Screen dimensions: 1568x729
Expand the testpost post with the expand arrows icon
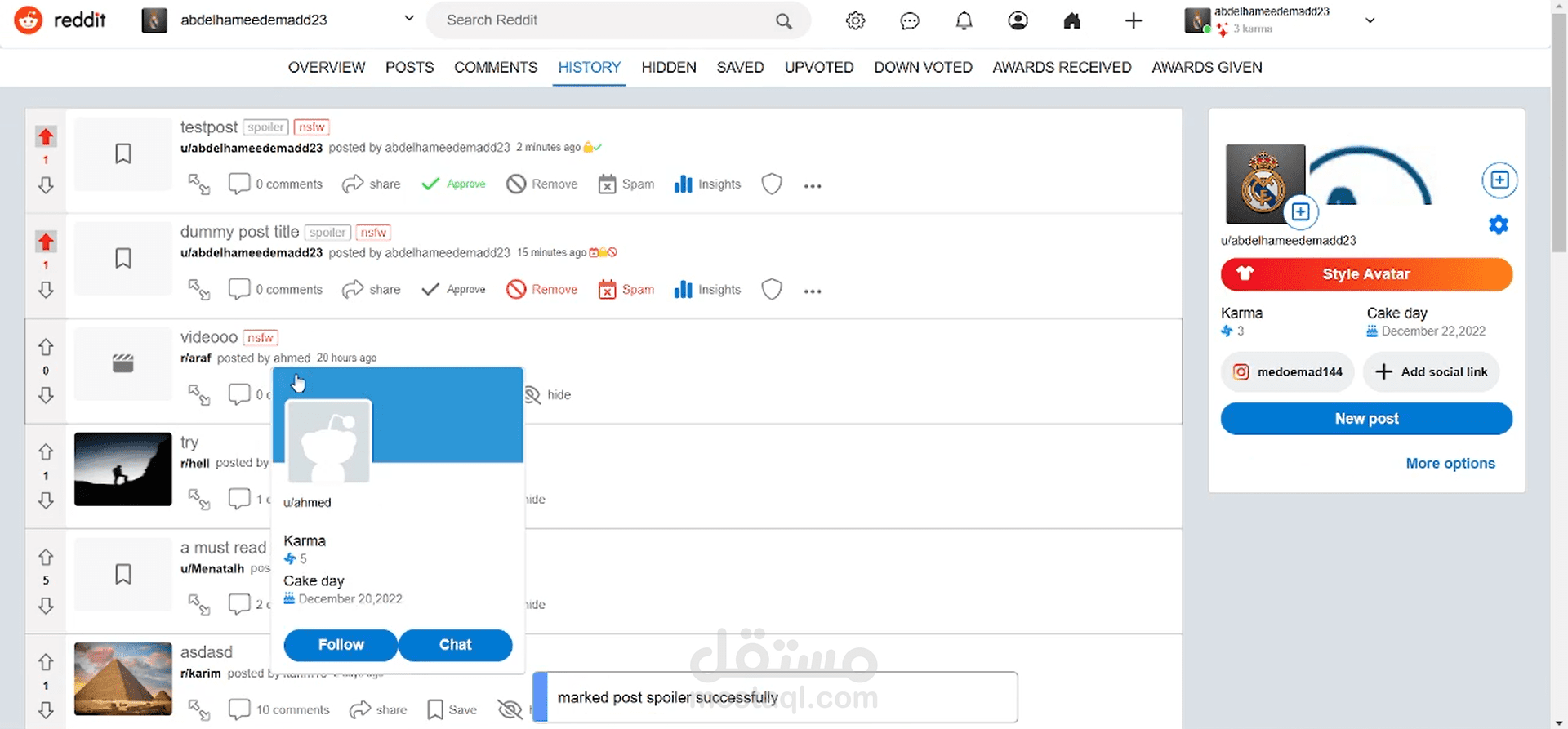click(199, 184)
